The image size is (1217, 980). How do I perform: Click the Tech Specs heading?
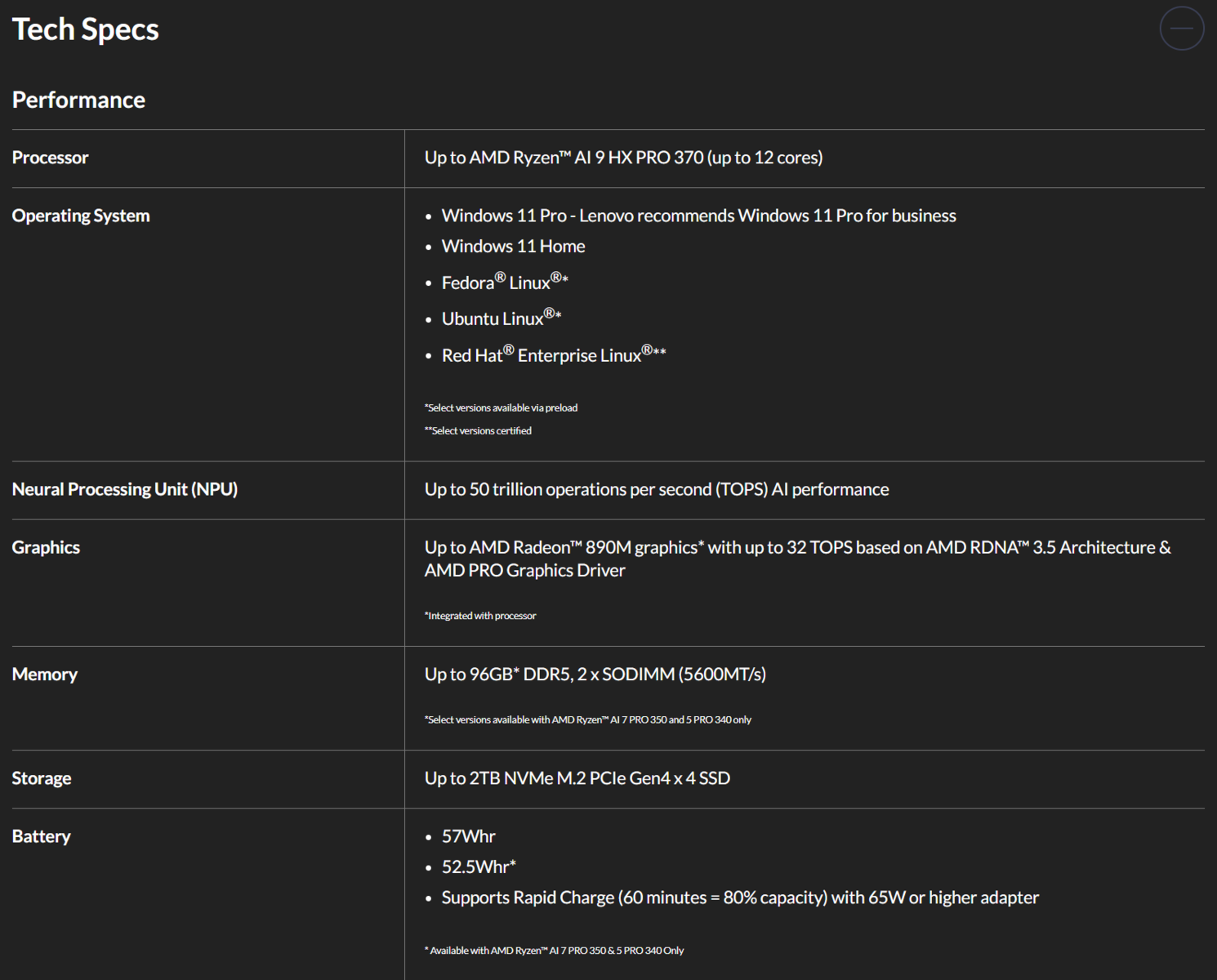point(85,29)
